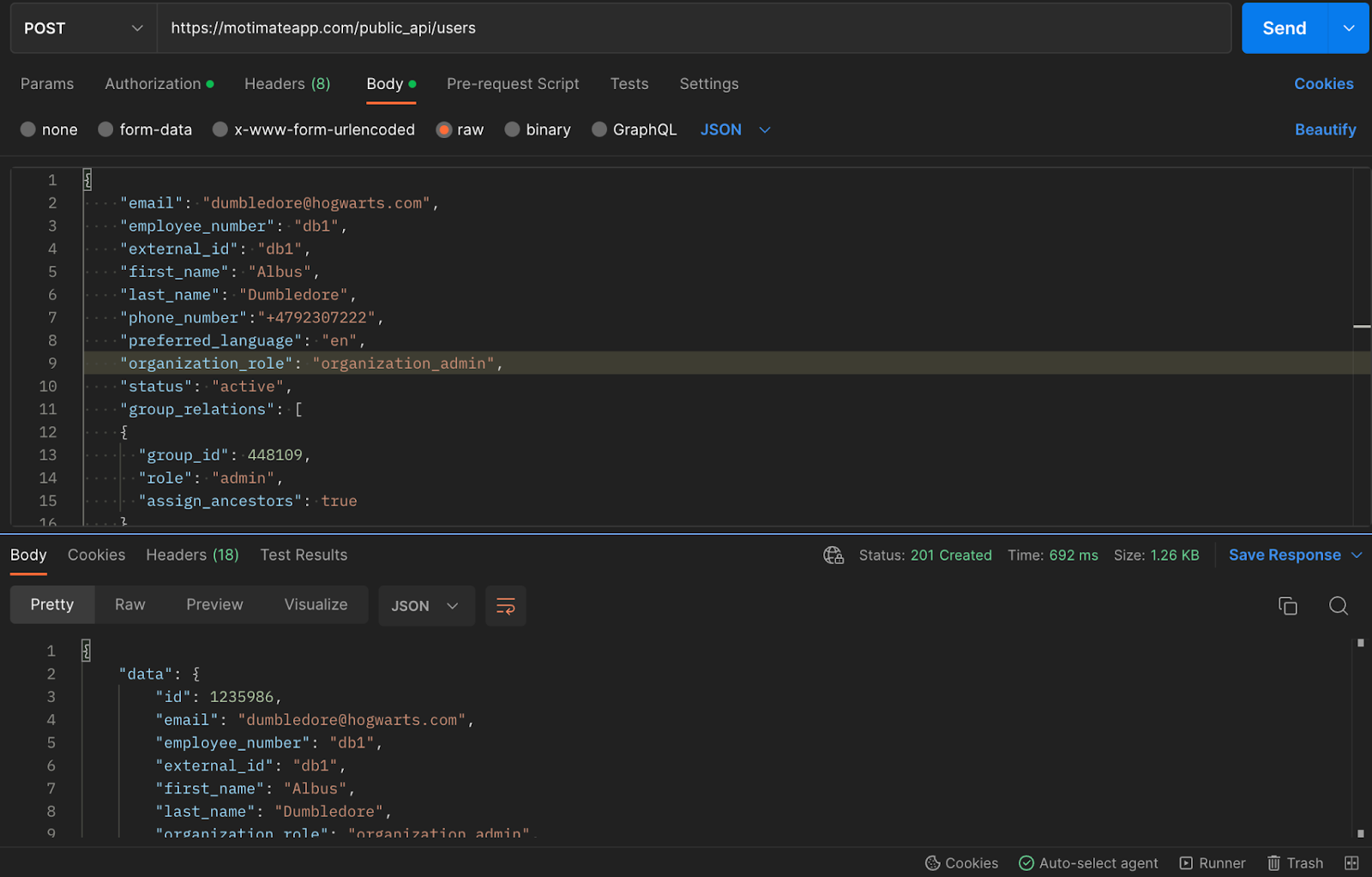Click the search response magnifier icon
This screenshot has height=877, width=1372.
pyautogui.click(x=1339, y=606)
